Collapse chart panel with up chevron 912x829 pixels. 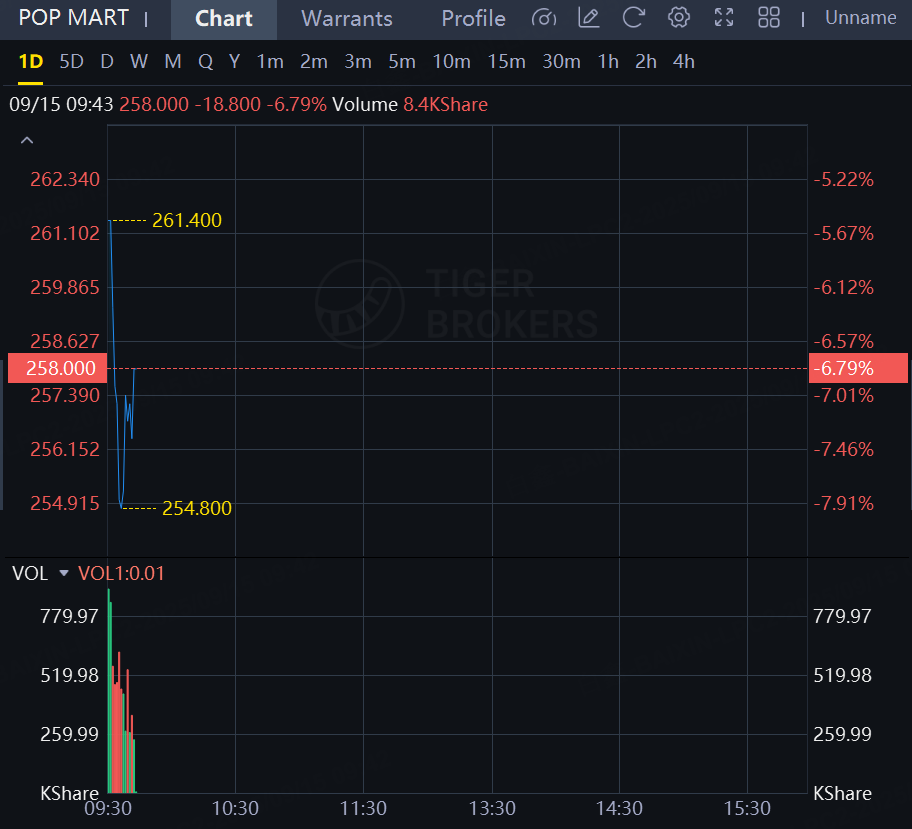click(27, 140)
